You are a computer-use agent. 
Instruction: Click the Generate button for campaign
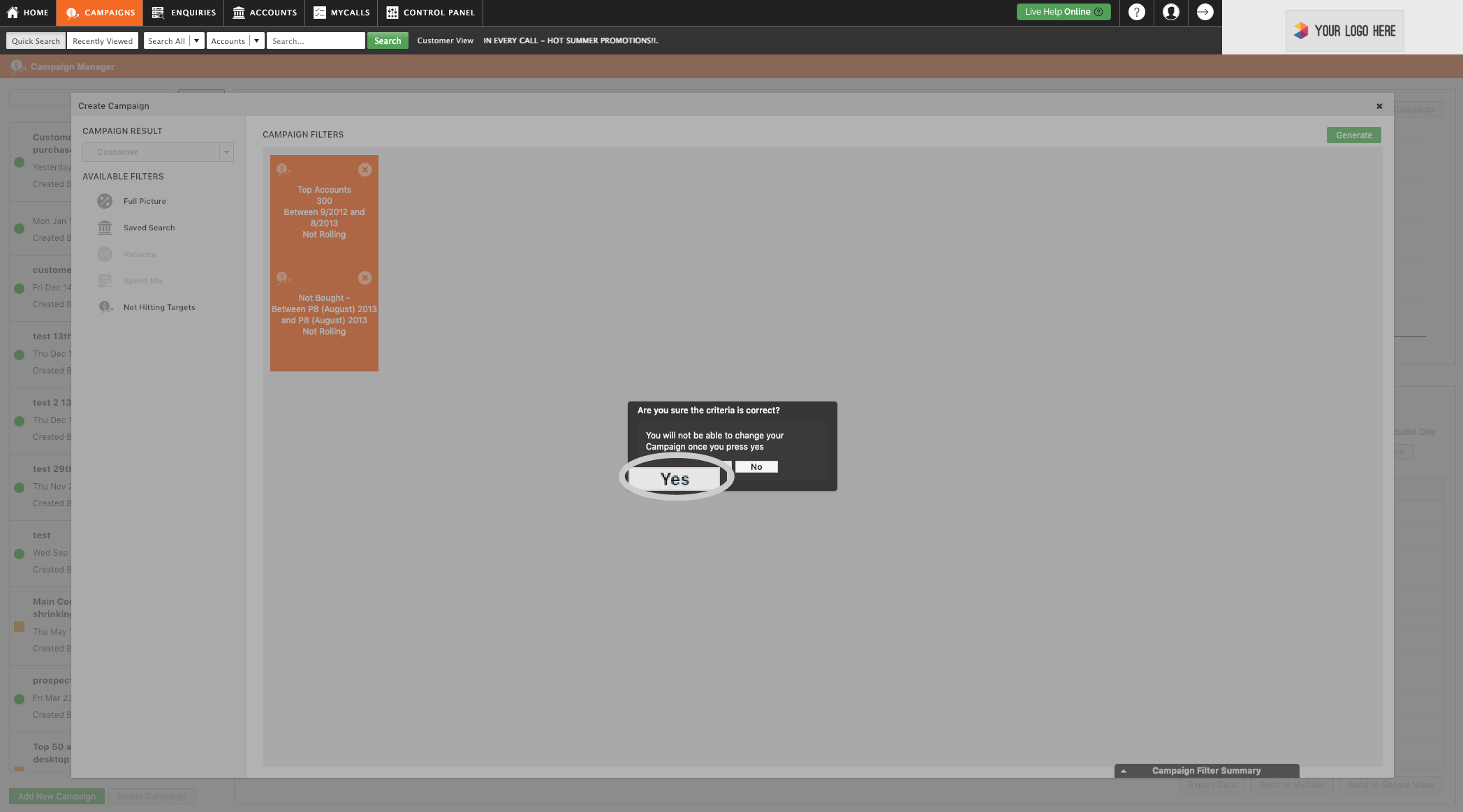pos(1354,135)
